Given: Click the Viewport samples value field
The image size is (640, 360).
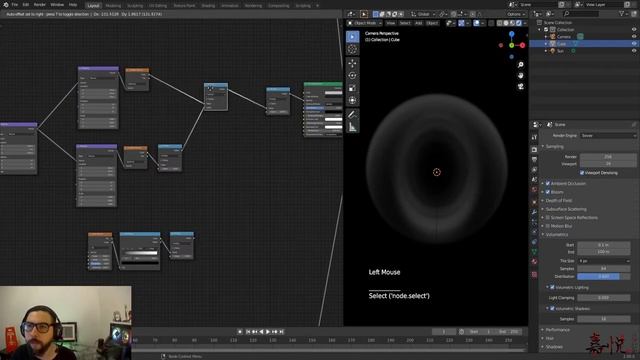Looking at the screenshot, I should [x=608, y=164].
